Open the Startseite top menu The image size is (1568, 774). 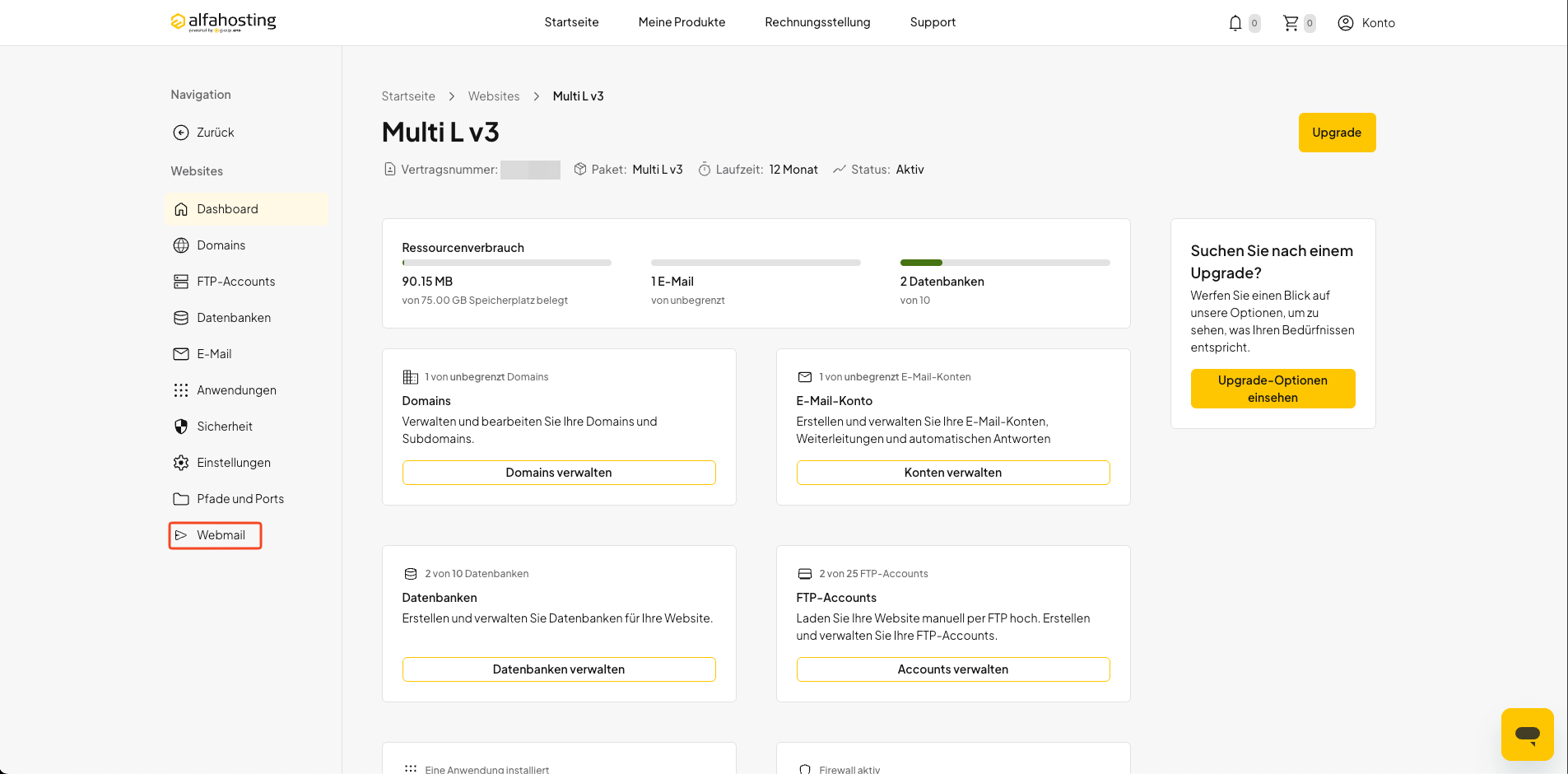pyautogui.click(x=571, y=22)
